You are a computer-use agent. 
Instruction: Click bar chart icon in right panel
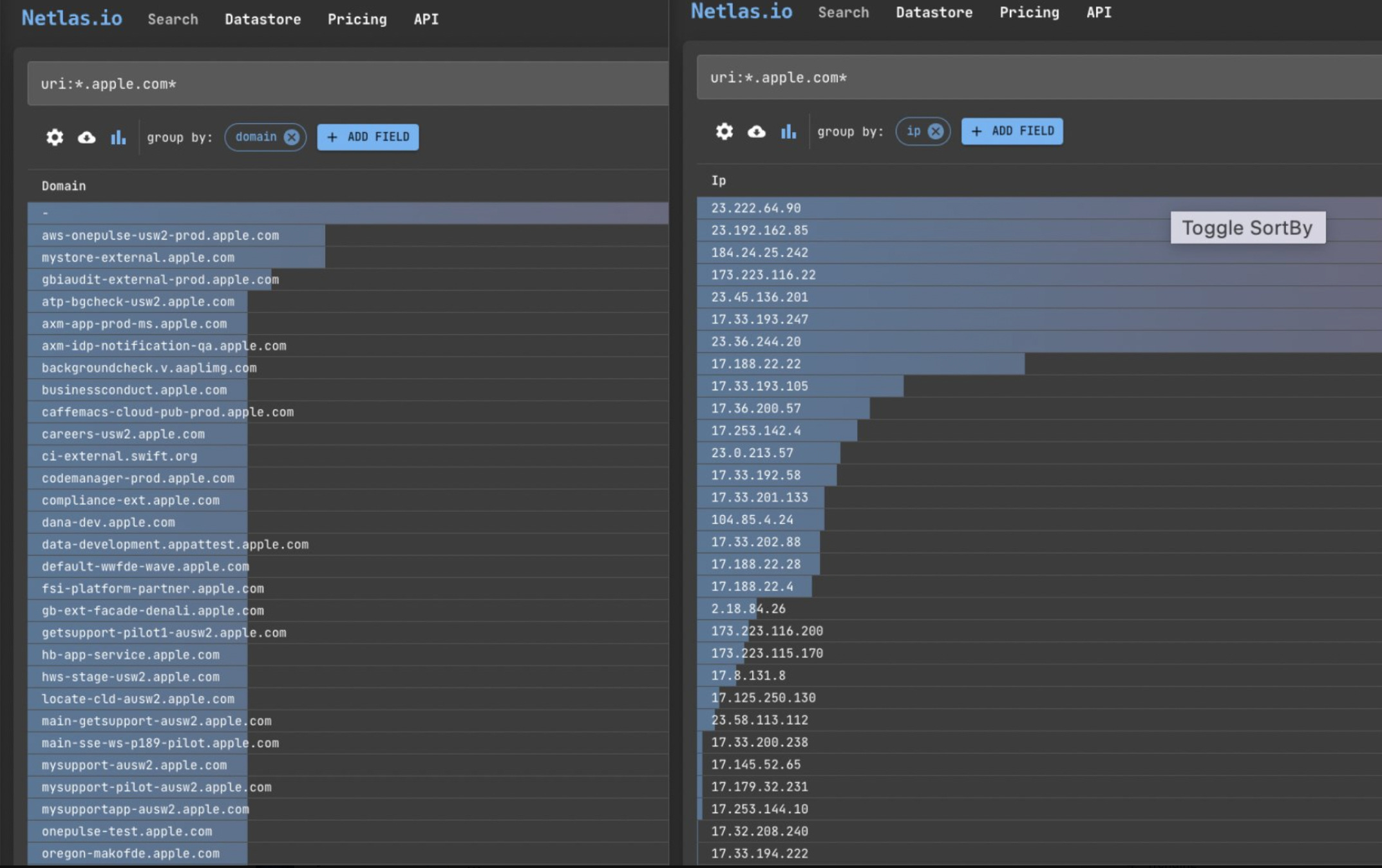click(x=788, y=131)
